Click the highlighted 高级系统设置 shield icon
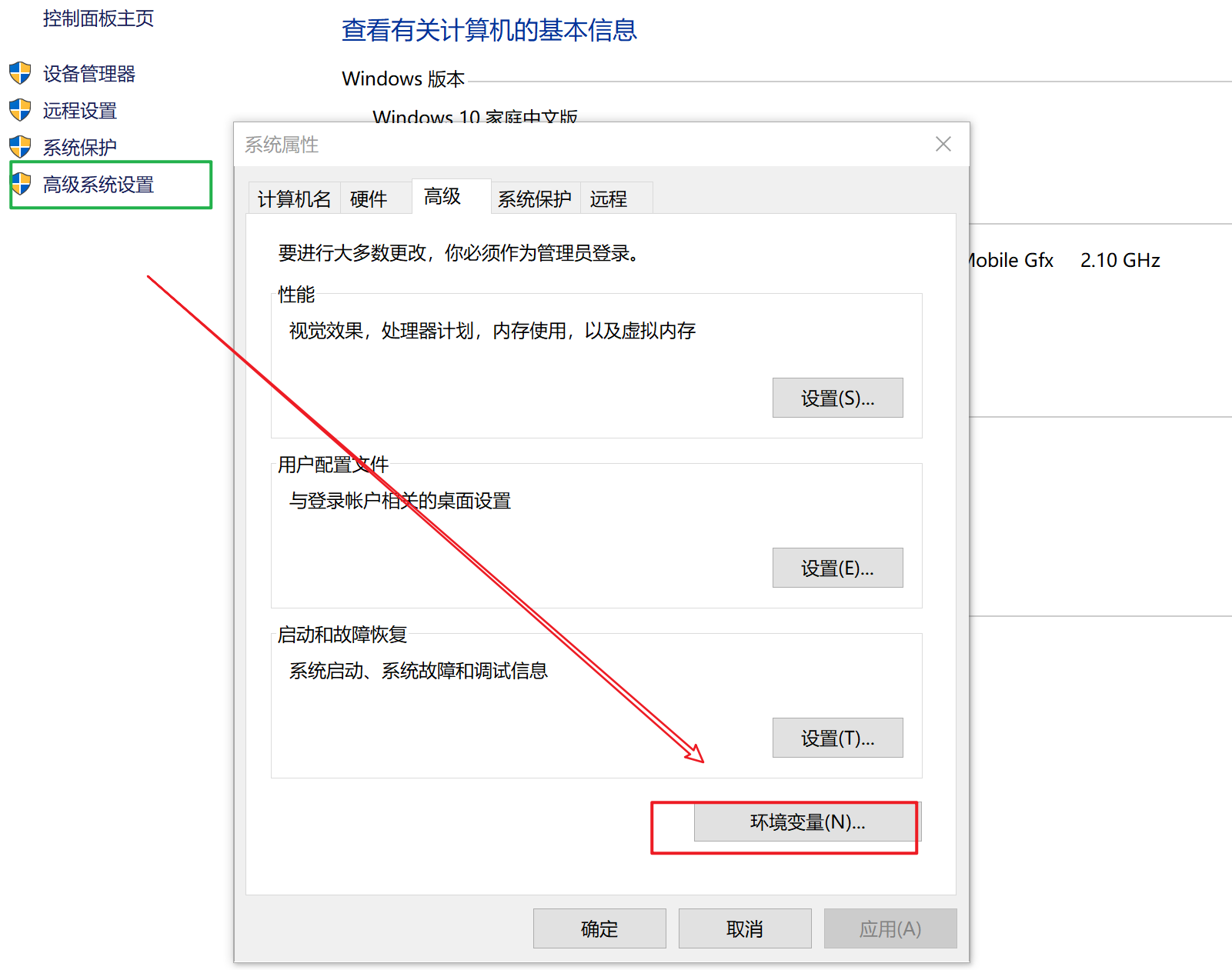 click(x=20, y=184)
